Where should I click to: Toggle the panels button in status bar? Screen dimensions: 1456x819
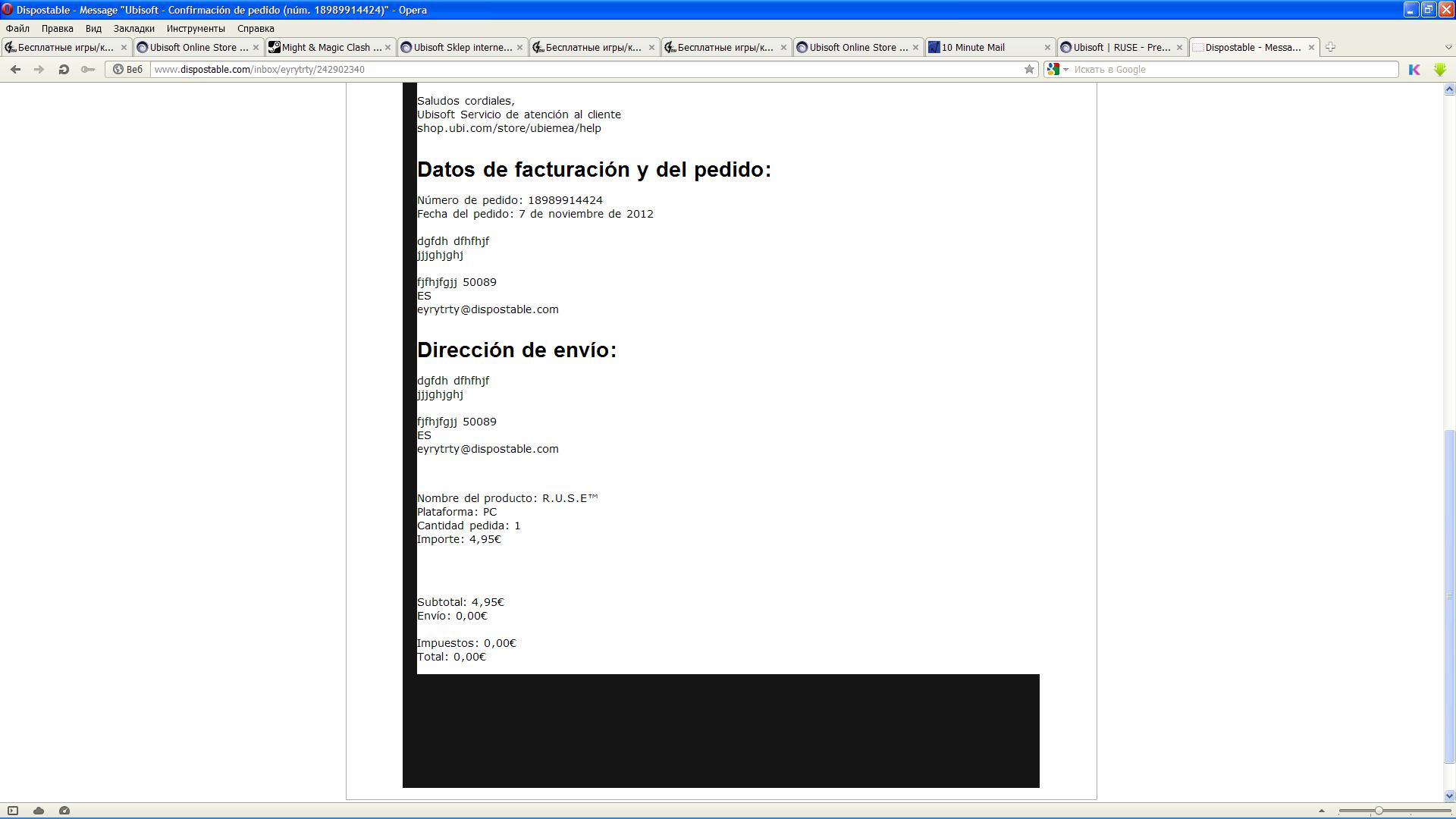[x=13, y=811]
